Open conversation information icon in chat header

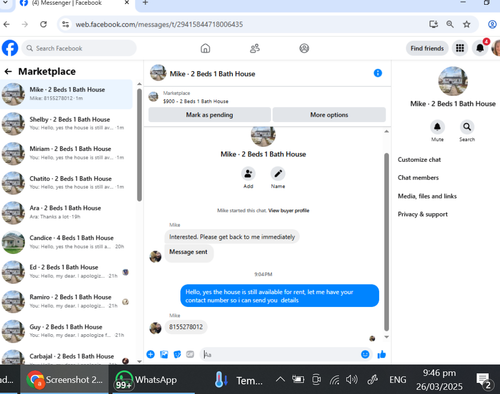coord(378,73)
